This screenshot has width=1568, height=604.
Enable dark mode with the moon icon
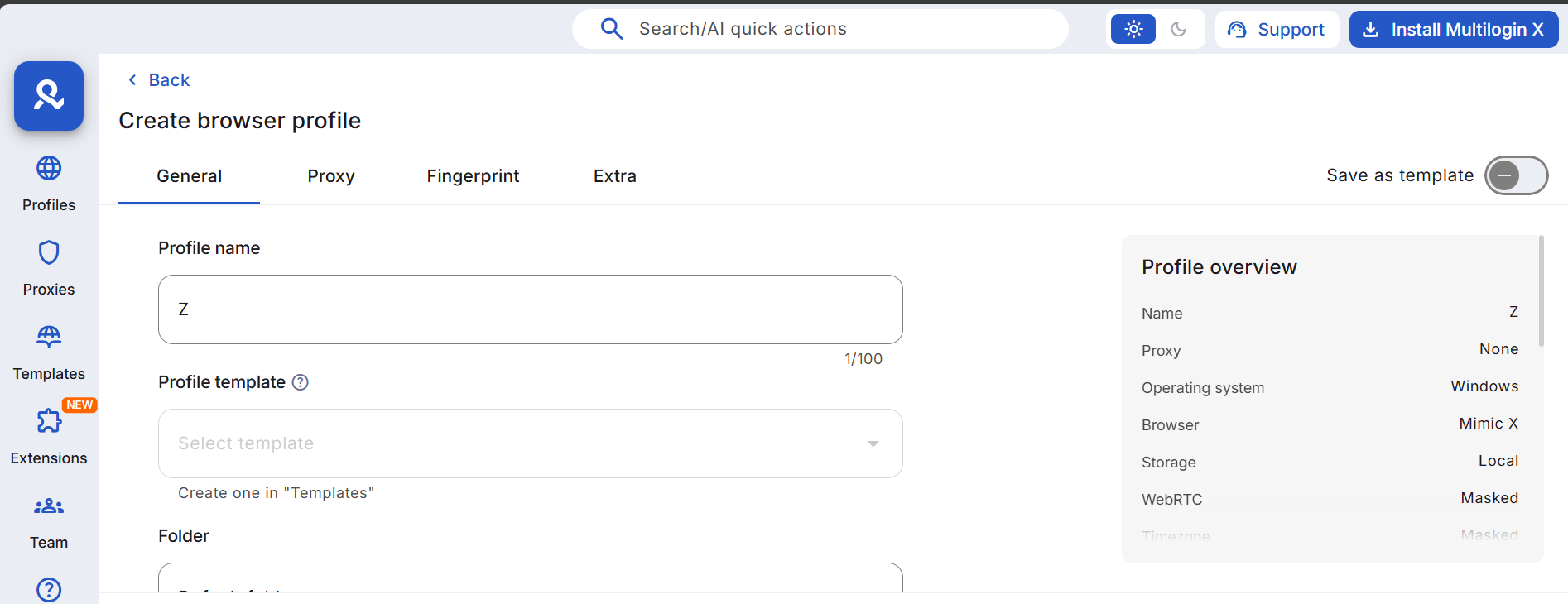(x=1179, y=29)
